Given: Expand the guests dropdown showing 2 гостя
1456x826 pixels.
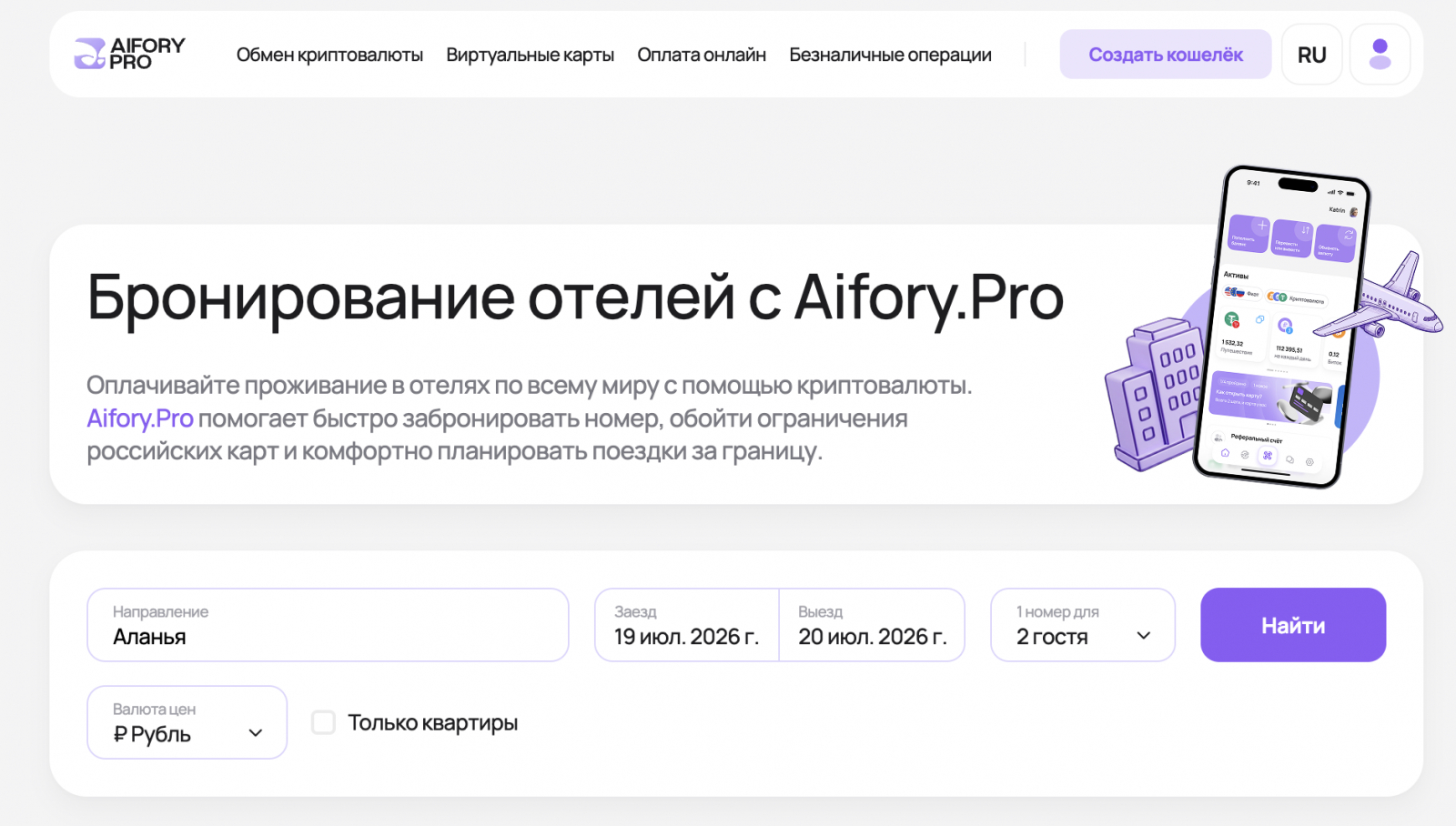Looking at the screenshot, I should click(1083, 625).
